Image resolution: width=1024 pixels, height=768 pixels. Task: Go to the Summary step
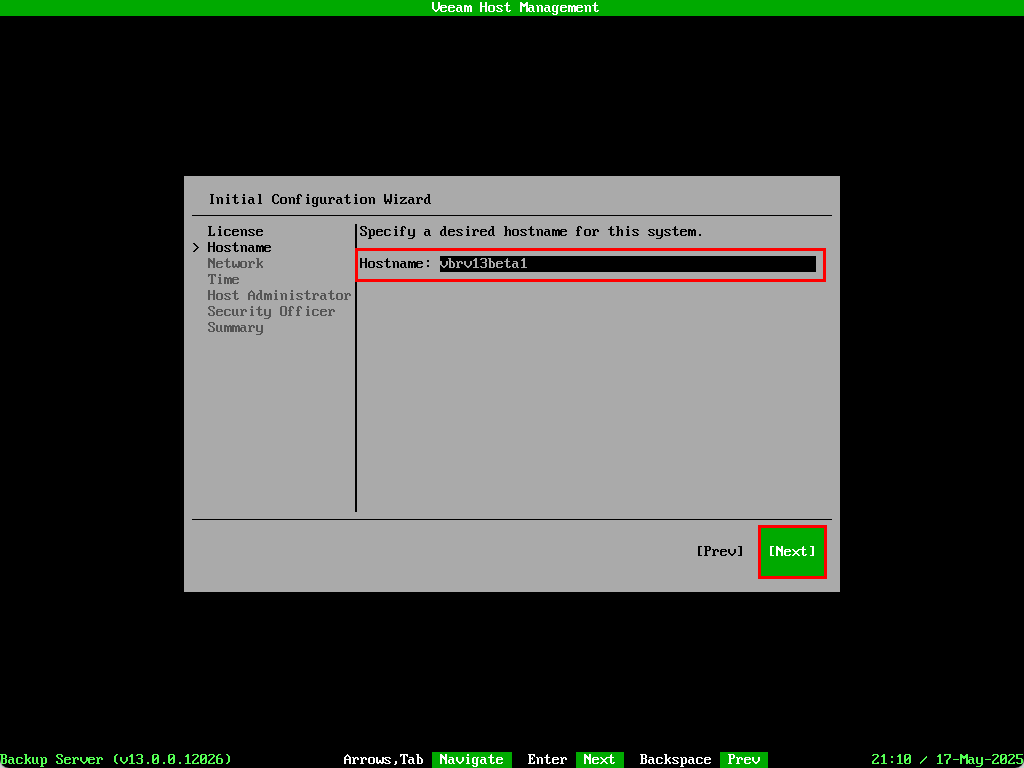pos(235,327)
